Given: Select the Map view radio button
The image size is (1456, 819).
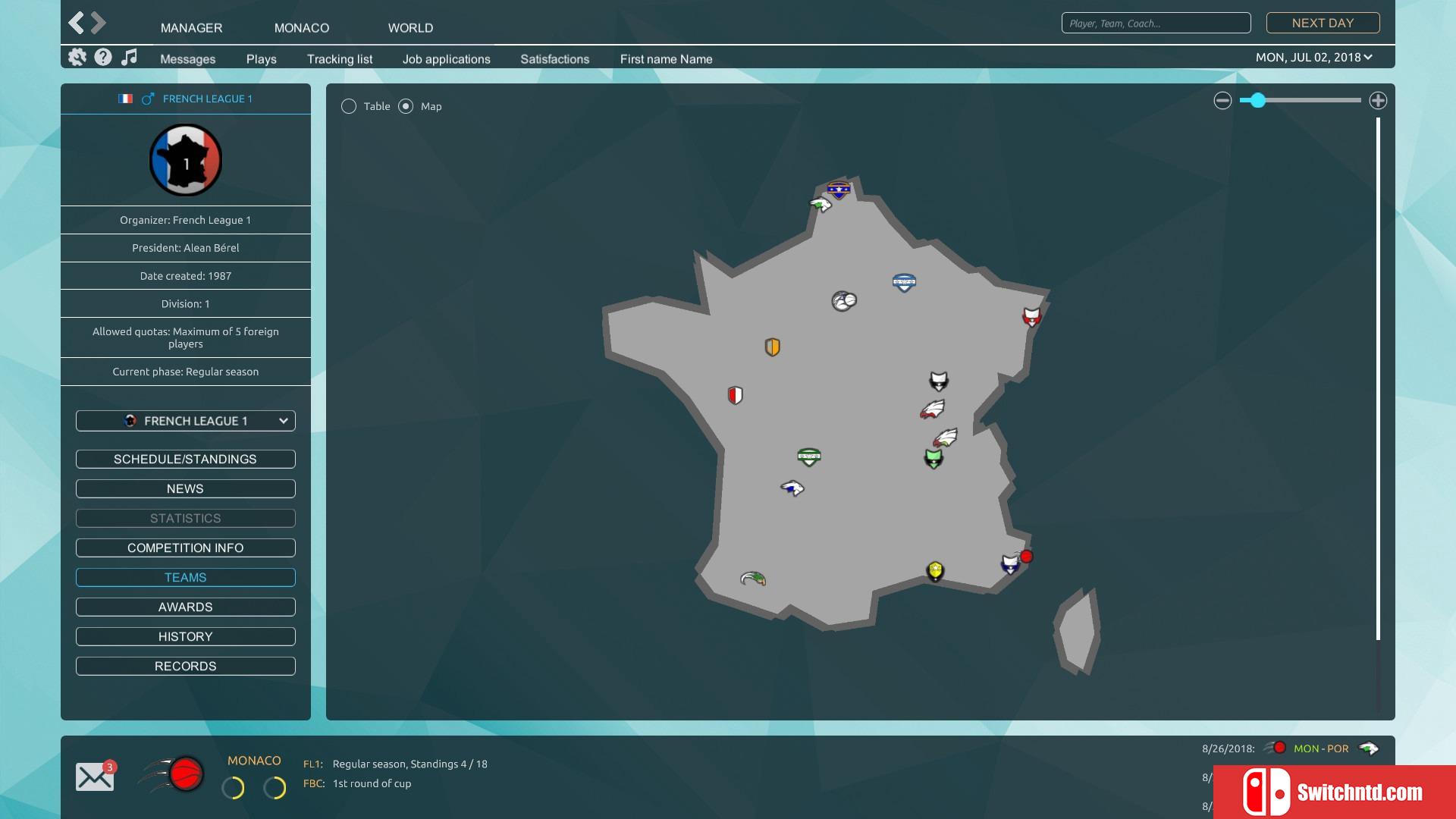Looking at the screenshot, I should pyautogui.click(x=406, y=106).
